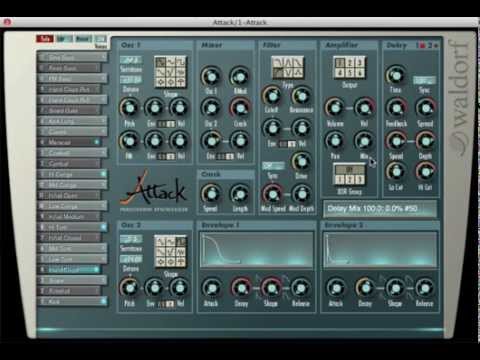Click the Filter Resonance knob

[x=301, y=96]
